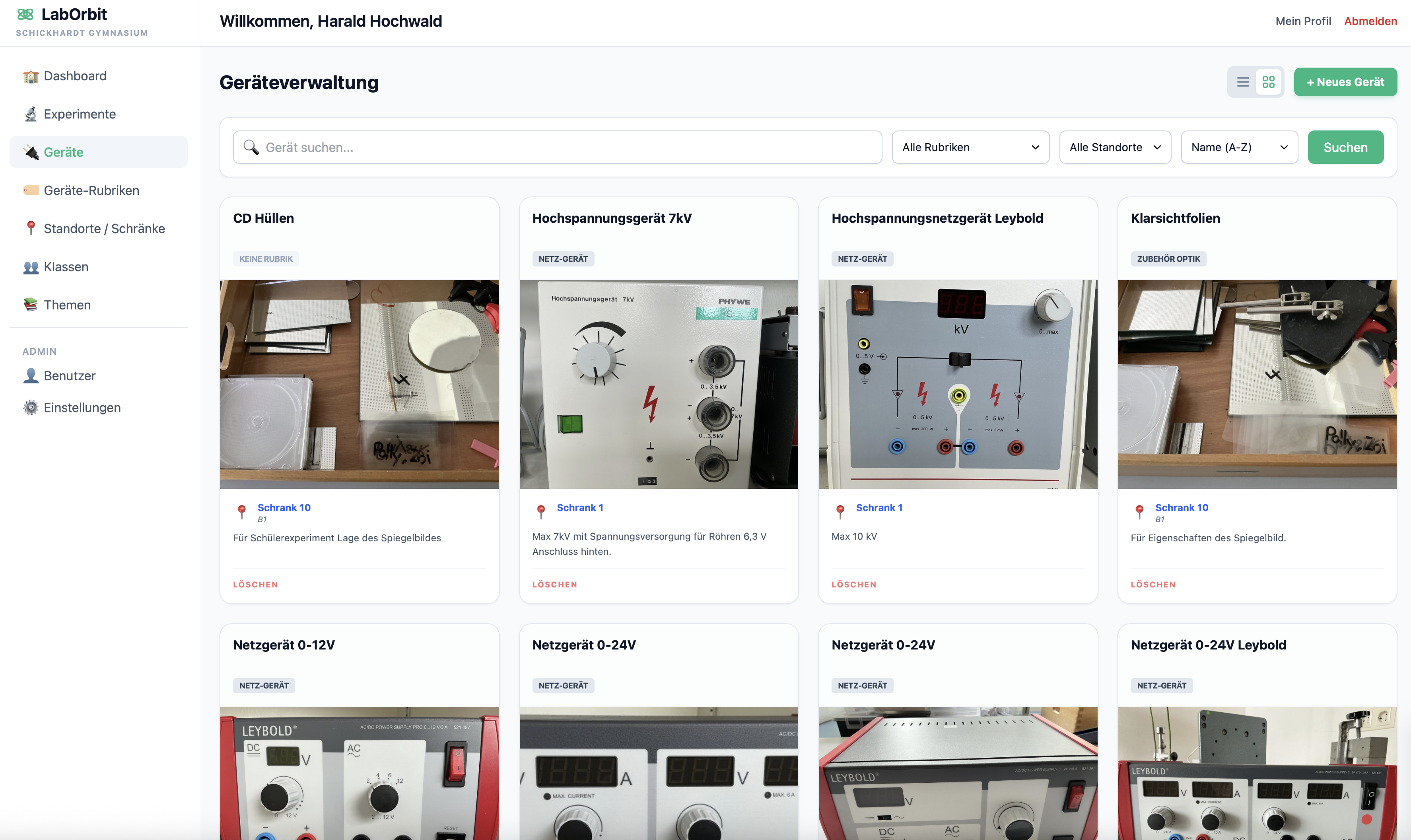Expand the Alle Standorte filter
The width and height of the screenshot is (1411, 840).
[x=1114, y=147]
